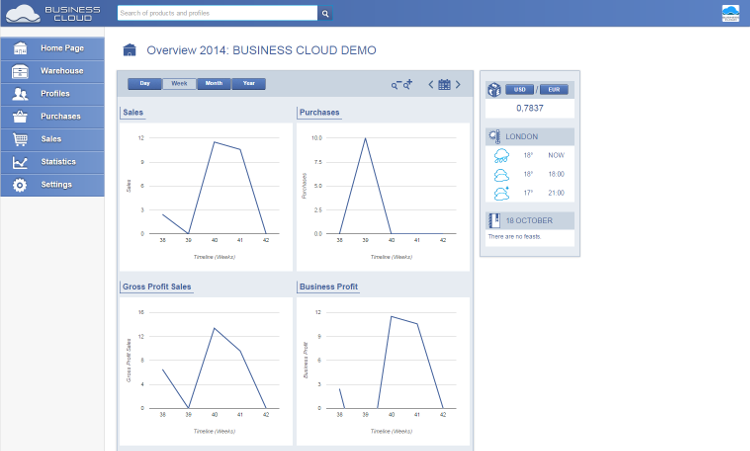
Task: Switch chart view to Day
Action: coord(145,84)
